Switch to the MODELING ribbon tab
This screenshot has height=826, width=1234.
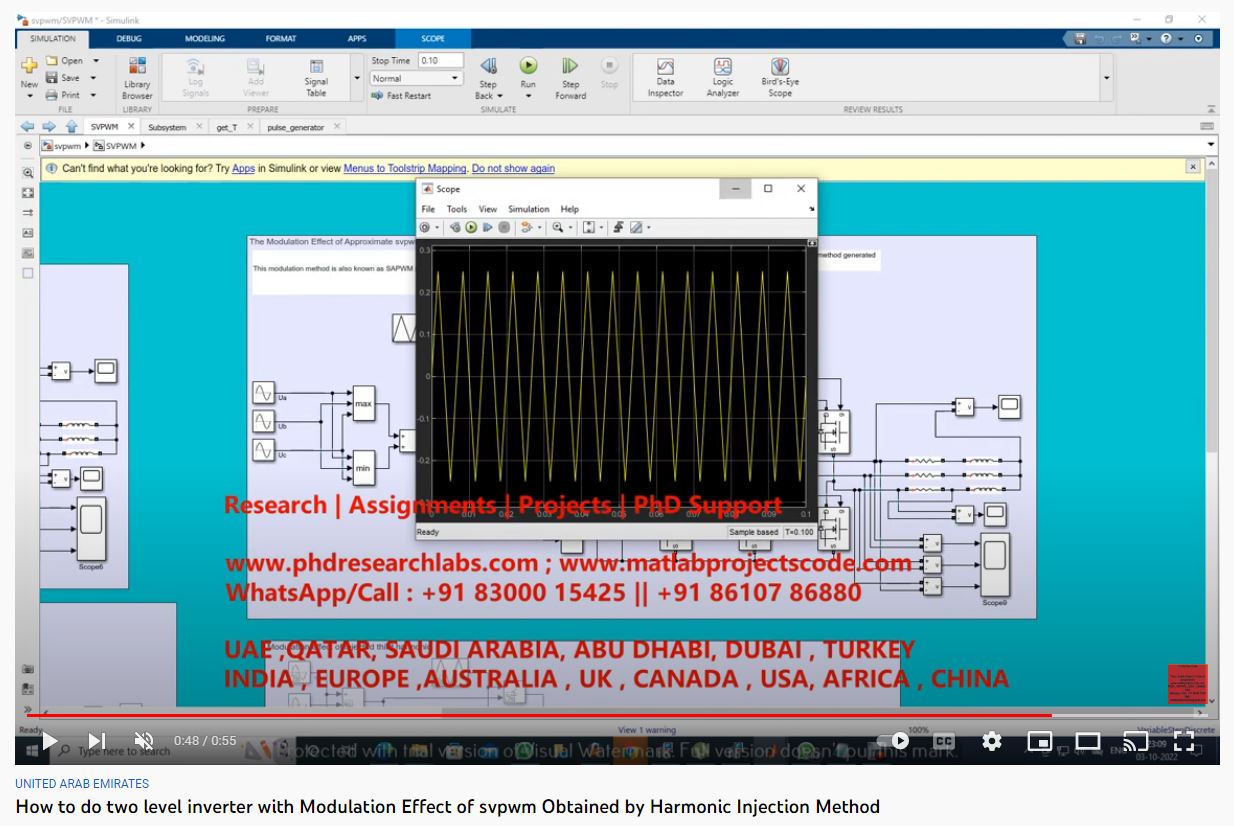pos(205,39)
